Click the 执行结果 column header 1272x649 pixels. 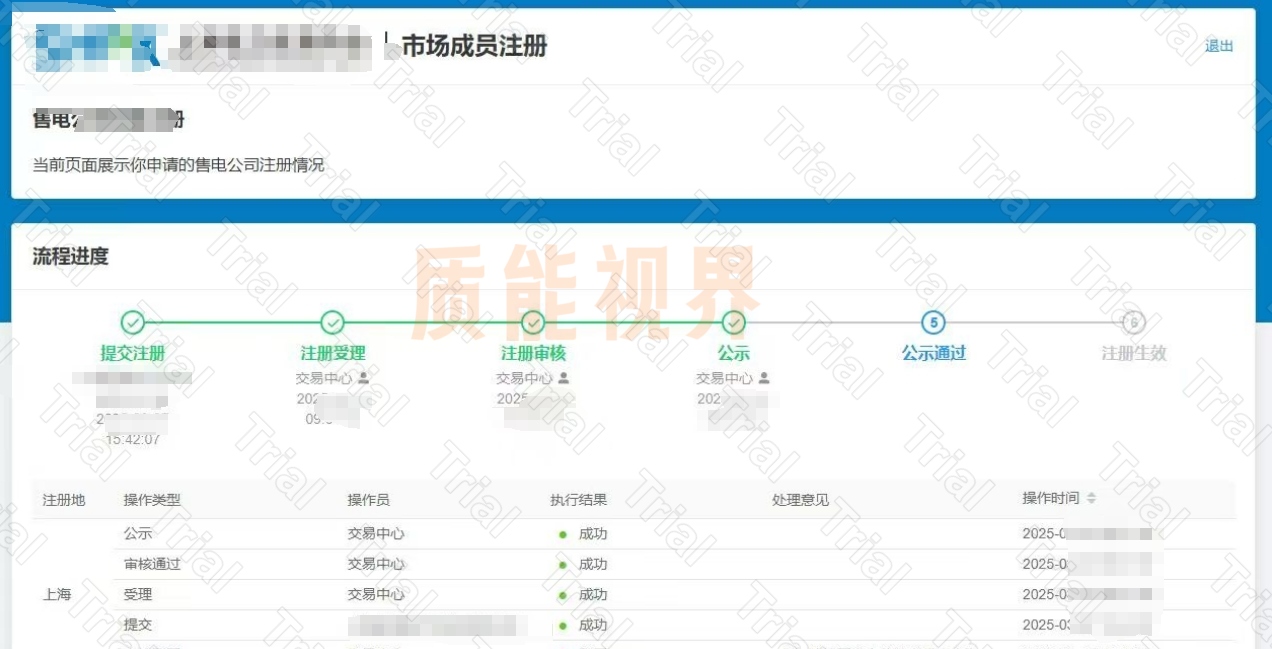[x=578, y=499]
